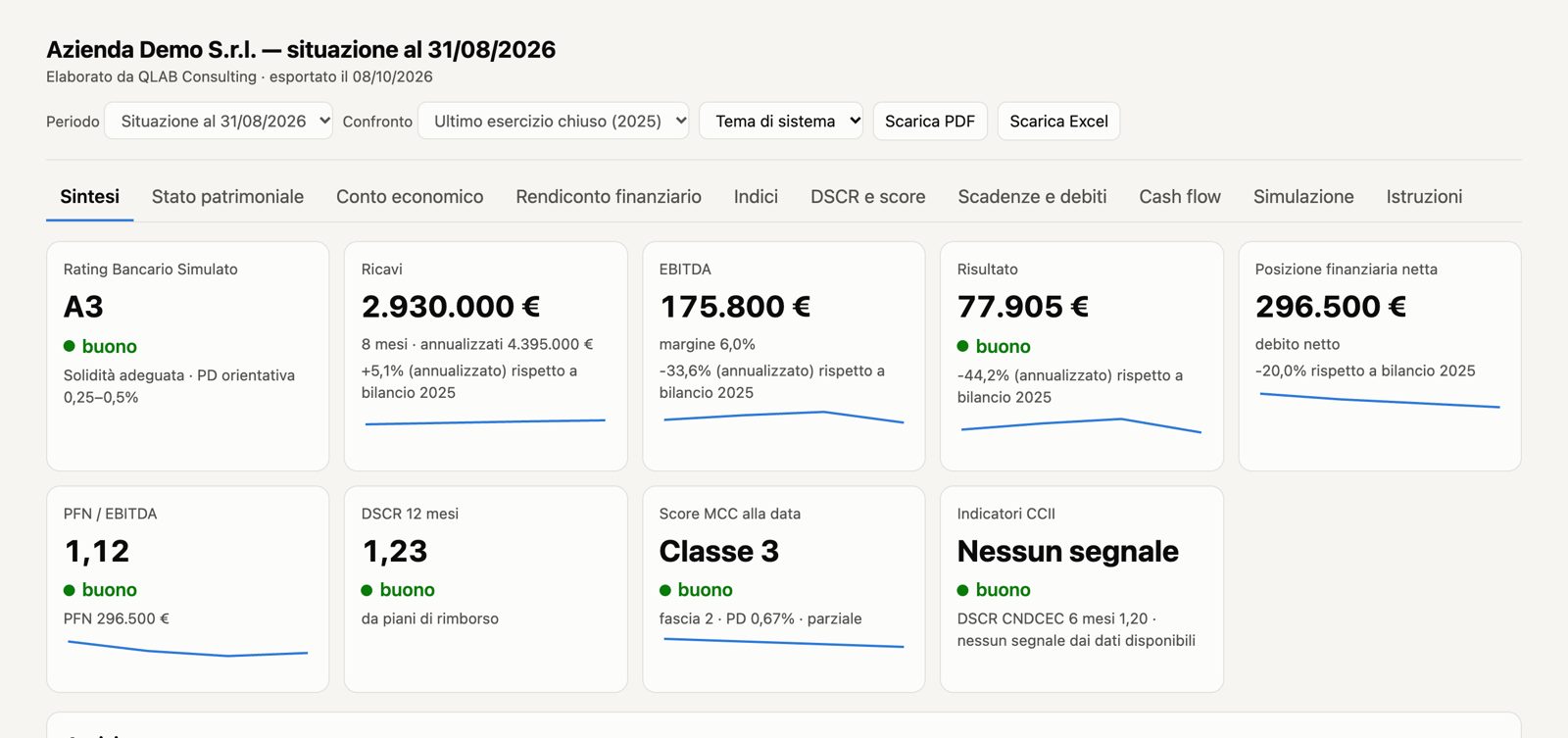
Task: Click '8 mesi · annualizzati 4.395.000 €' text
Action: (477, 344)
